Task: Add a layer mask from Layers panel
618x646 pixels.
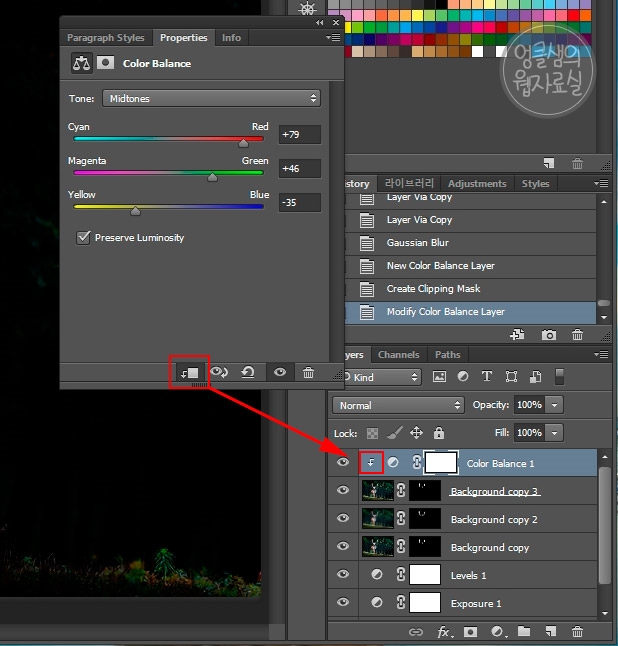Action: pyautogui.click(x=470, y=632)
